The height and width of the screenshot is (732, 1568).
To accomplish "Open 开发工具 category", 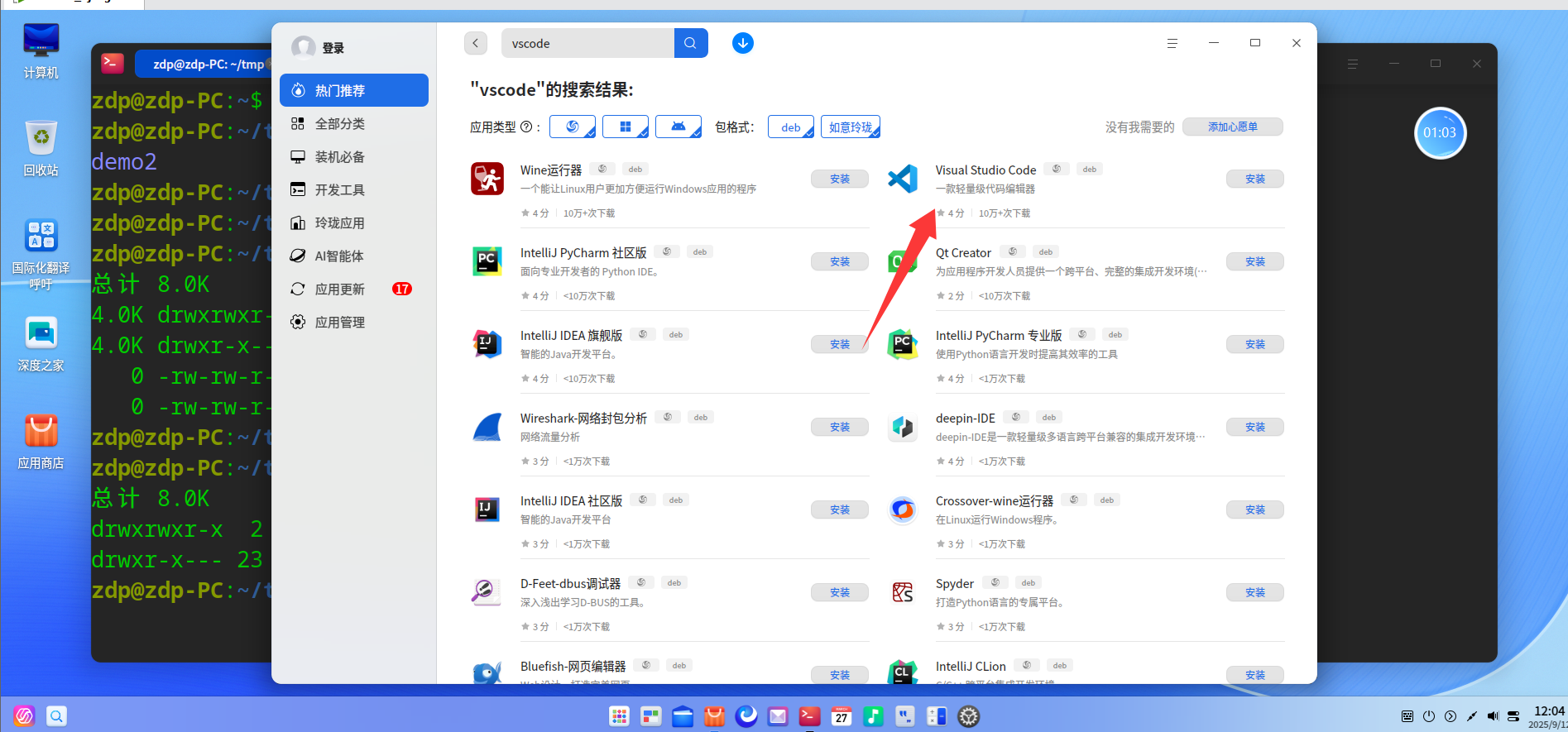I will click(x=354, y=189).
